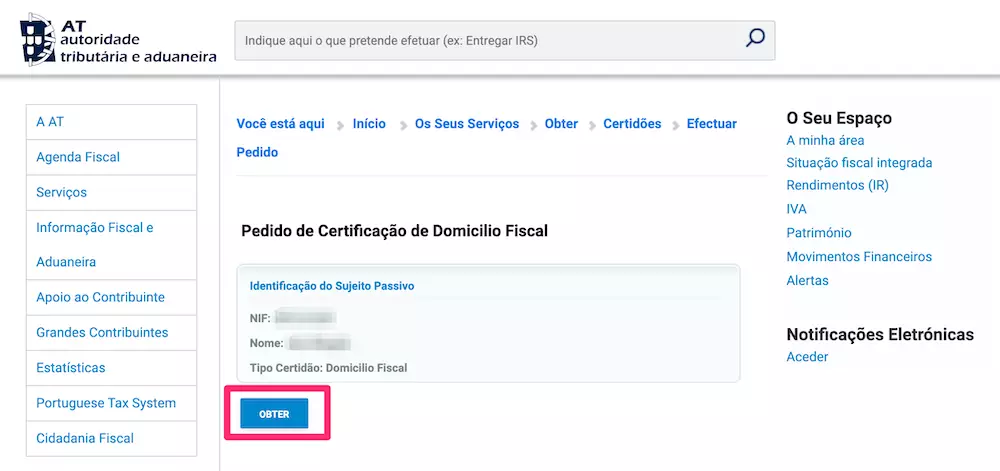
Task: Click the 'Nome:' label
Action: tap(267, 343)
